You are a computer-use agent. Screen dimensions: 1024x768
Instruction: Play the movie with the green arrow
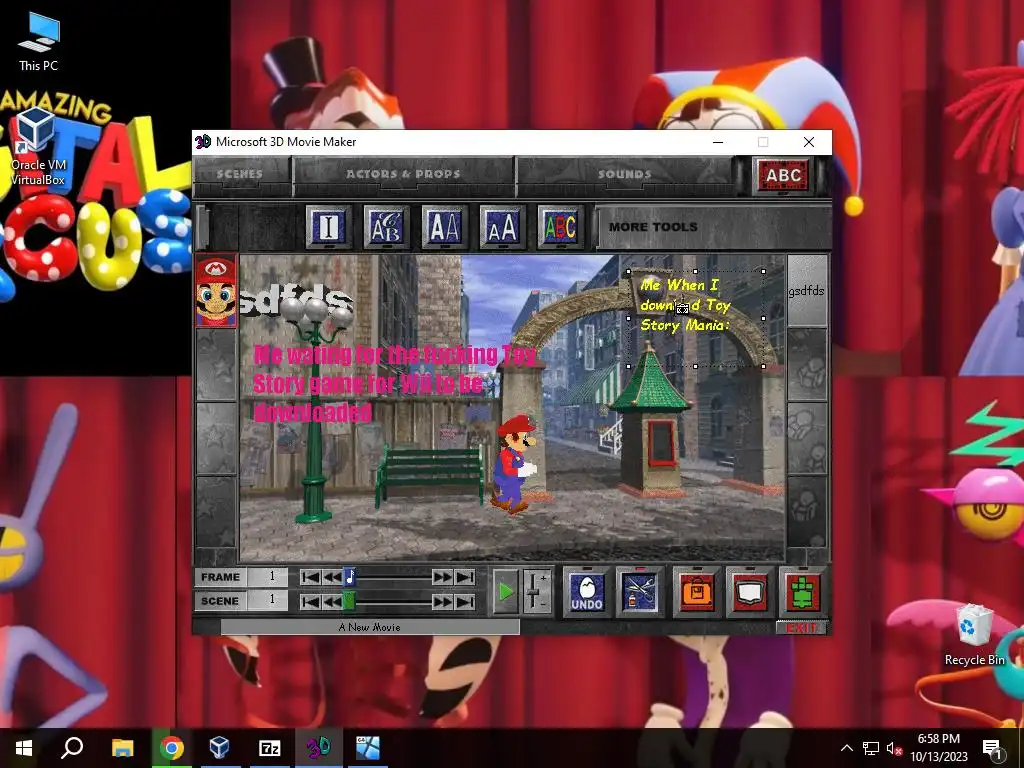(x=505, y=592)
